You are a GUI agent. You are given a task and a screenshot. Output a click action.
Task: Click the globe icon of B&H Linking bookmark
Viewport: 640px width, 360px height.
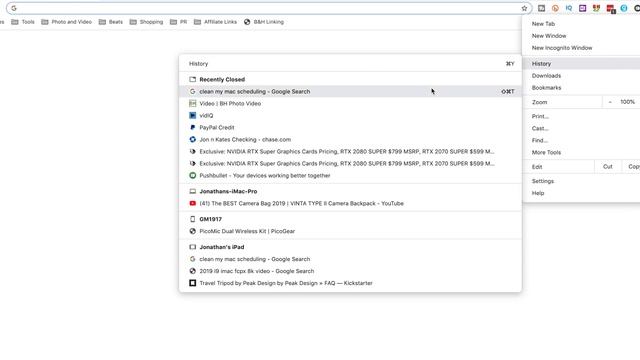(247, 22)
